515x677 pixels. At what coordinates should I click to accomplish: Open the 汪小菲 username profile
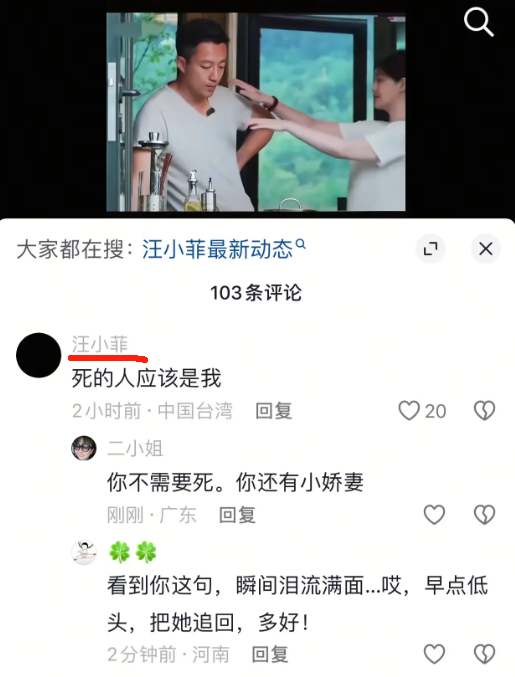coord(100,344)
